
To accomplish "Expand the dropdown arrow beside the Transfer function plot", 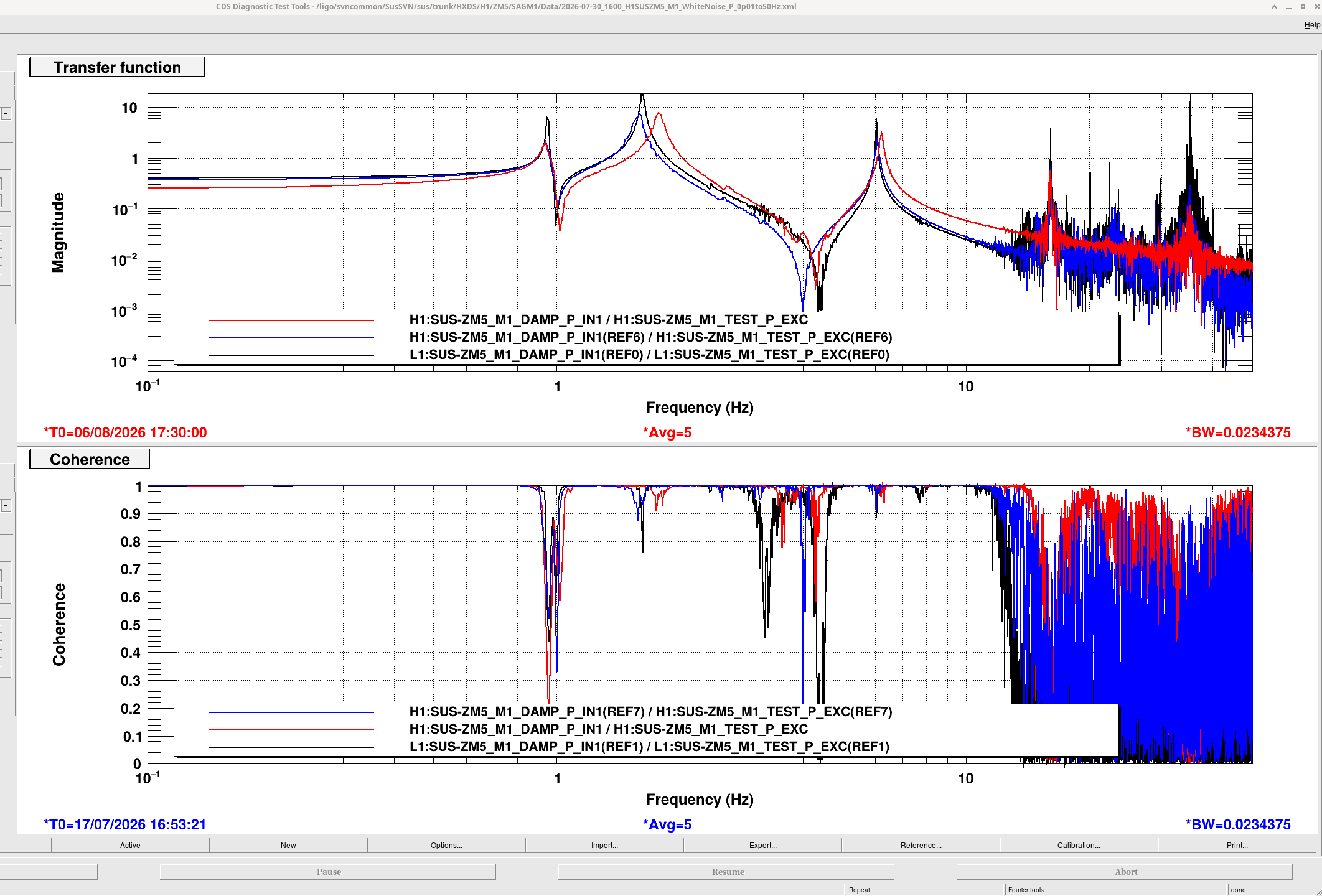I will click(x=6, y=114).
